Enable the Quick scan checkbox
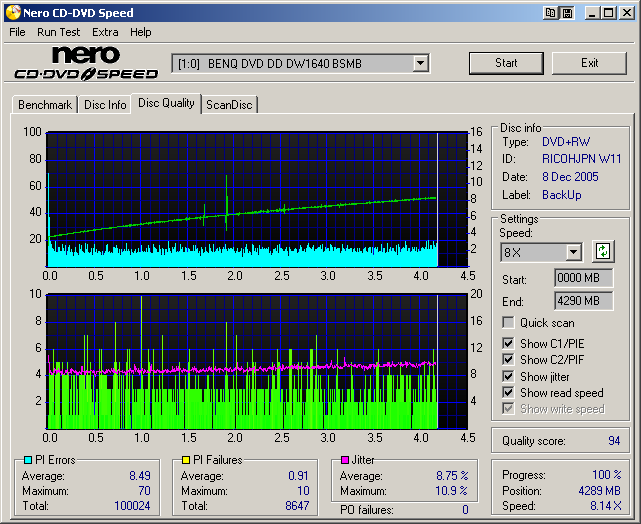641x524 pixels. coord(508,323)
